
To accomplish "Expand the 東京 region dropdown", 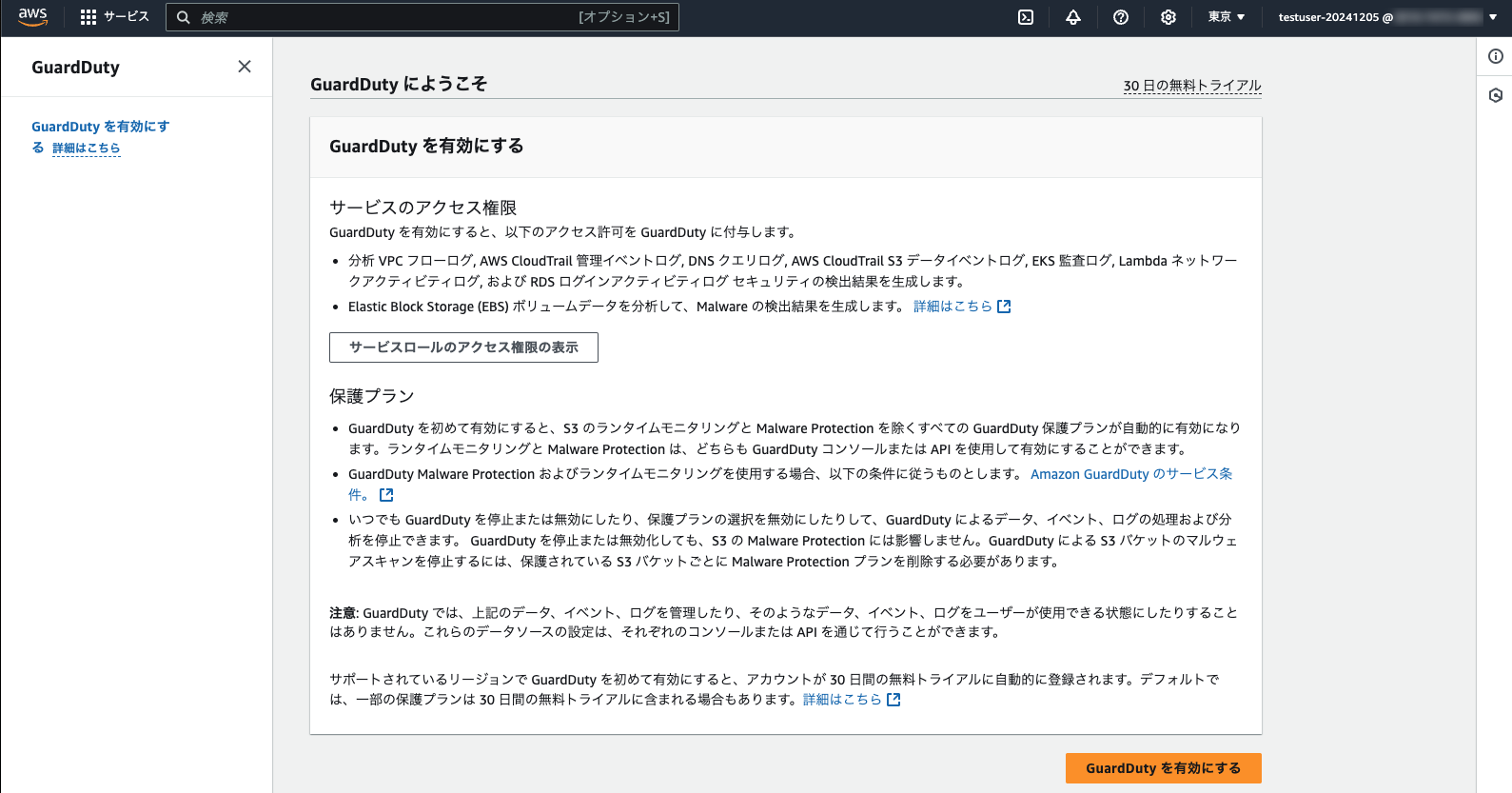I will tap(1227, 17).
